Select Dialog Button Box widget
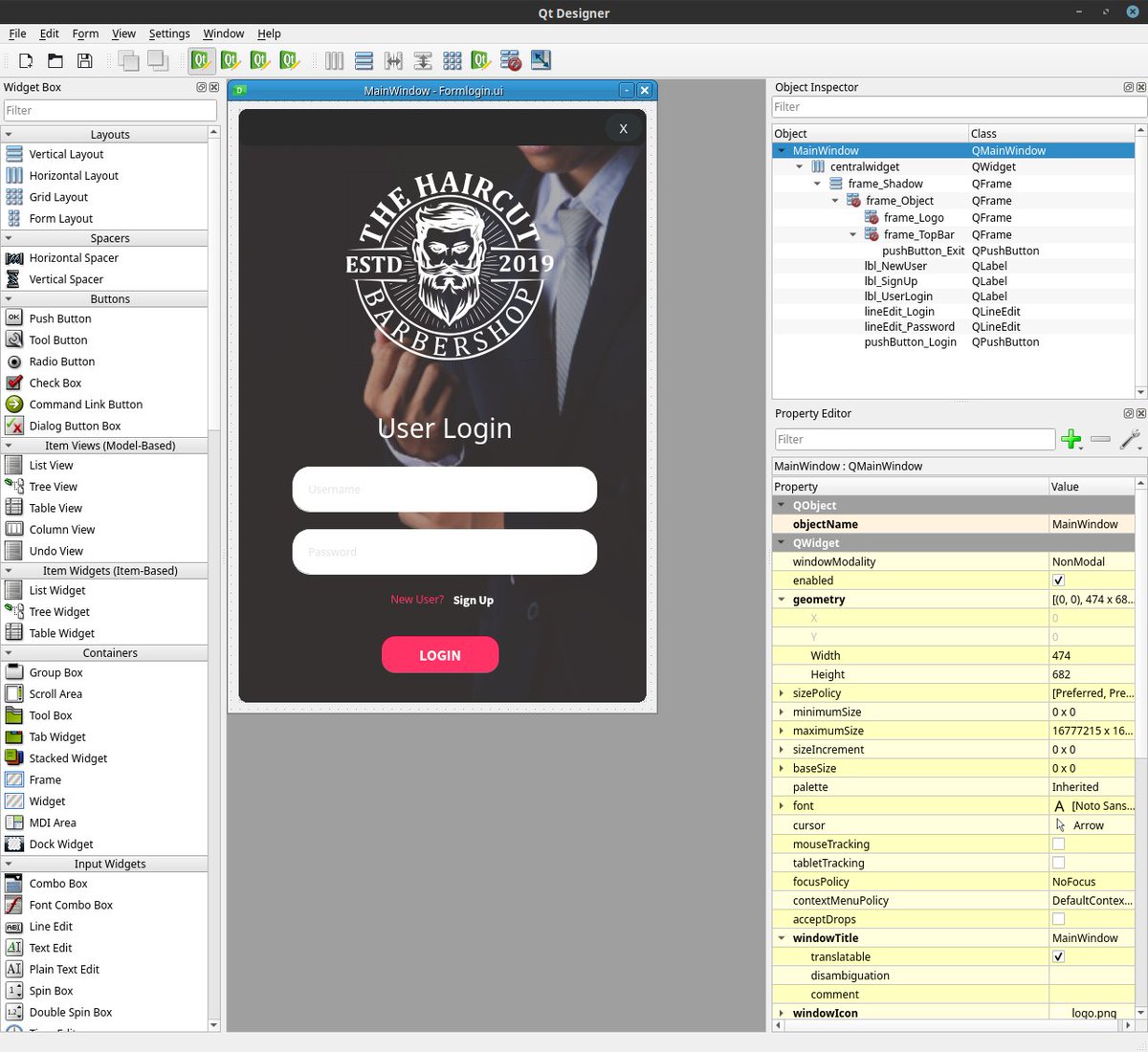1148x1052 pixels. pos(75,426)
